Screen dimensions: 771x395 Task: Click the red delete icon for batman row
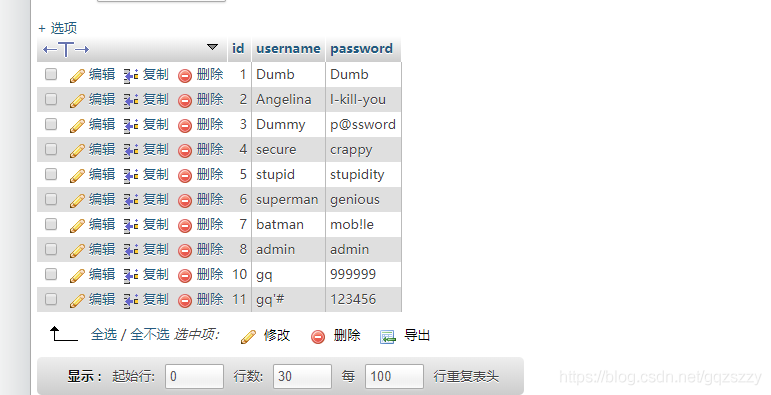coord(185,226)
